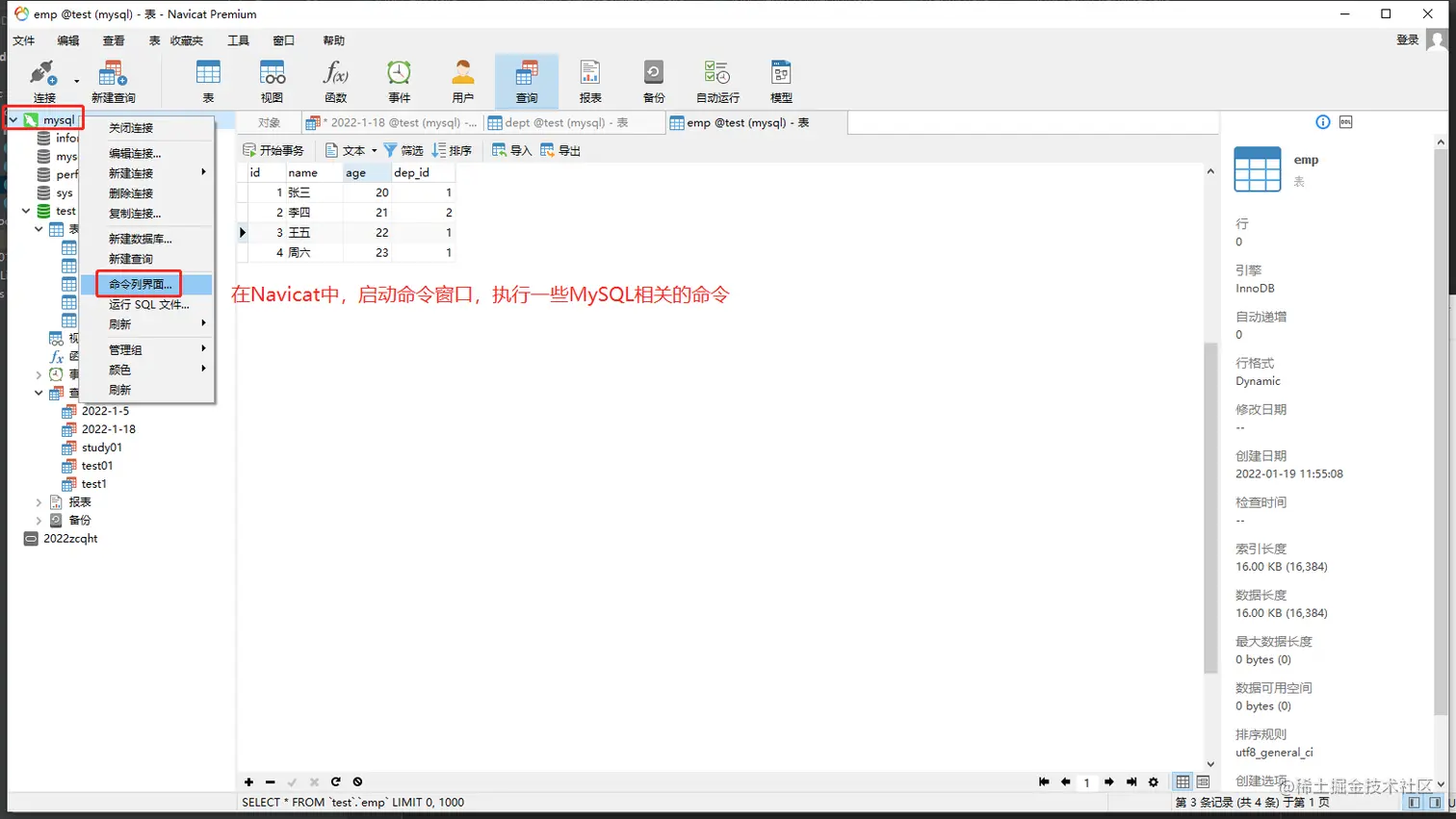
Task: Select the test01 query in the tree
Action: [x=97, y=466]
